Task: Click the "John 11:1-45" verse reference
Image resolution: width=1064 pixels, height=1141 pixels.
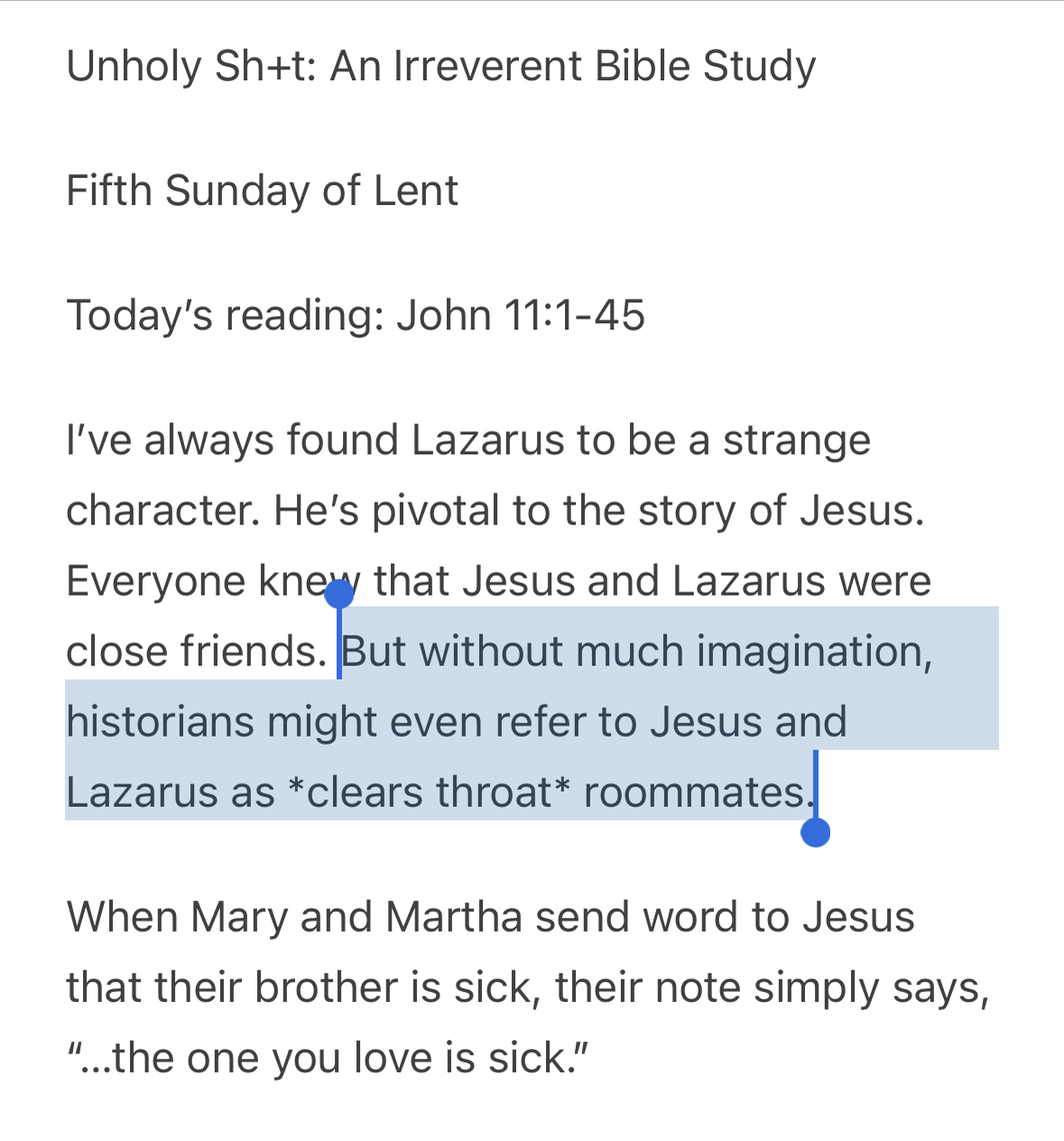Action: pyautogui.click(x=521, y=316)
